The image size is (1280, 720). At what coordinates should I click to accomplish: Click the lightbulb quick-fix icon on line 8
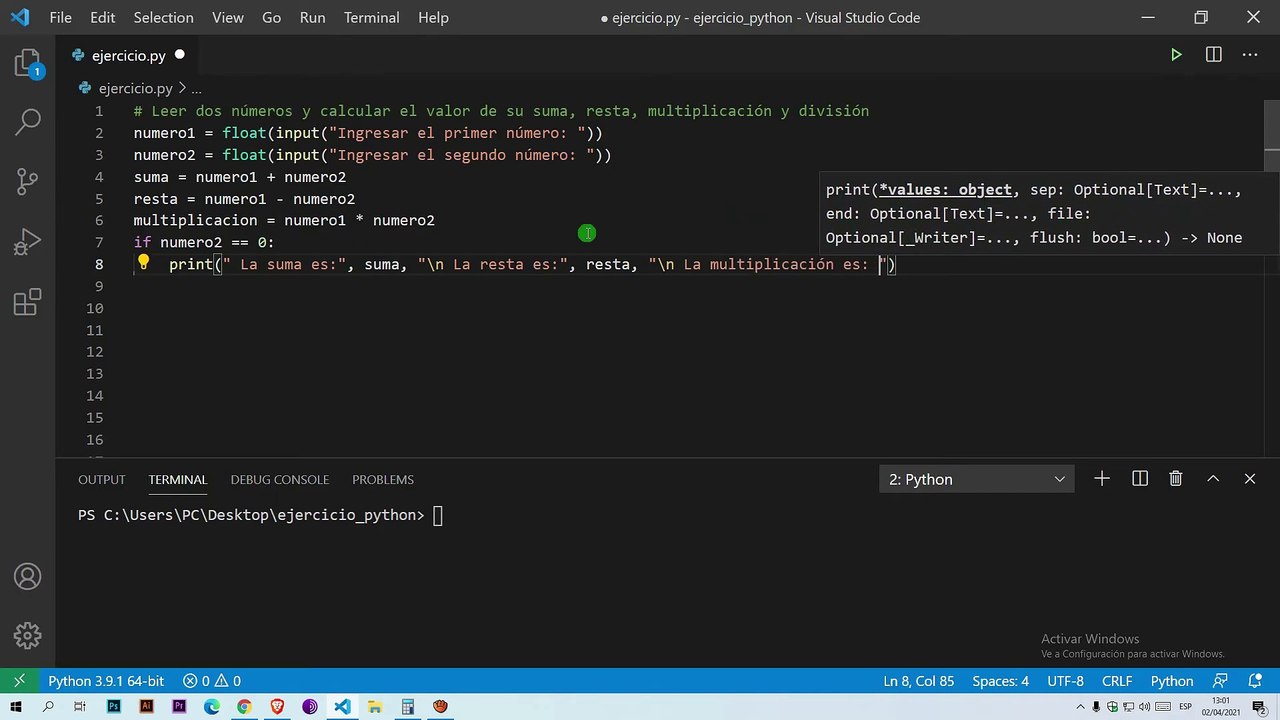click(x=143, y=263)
